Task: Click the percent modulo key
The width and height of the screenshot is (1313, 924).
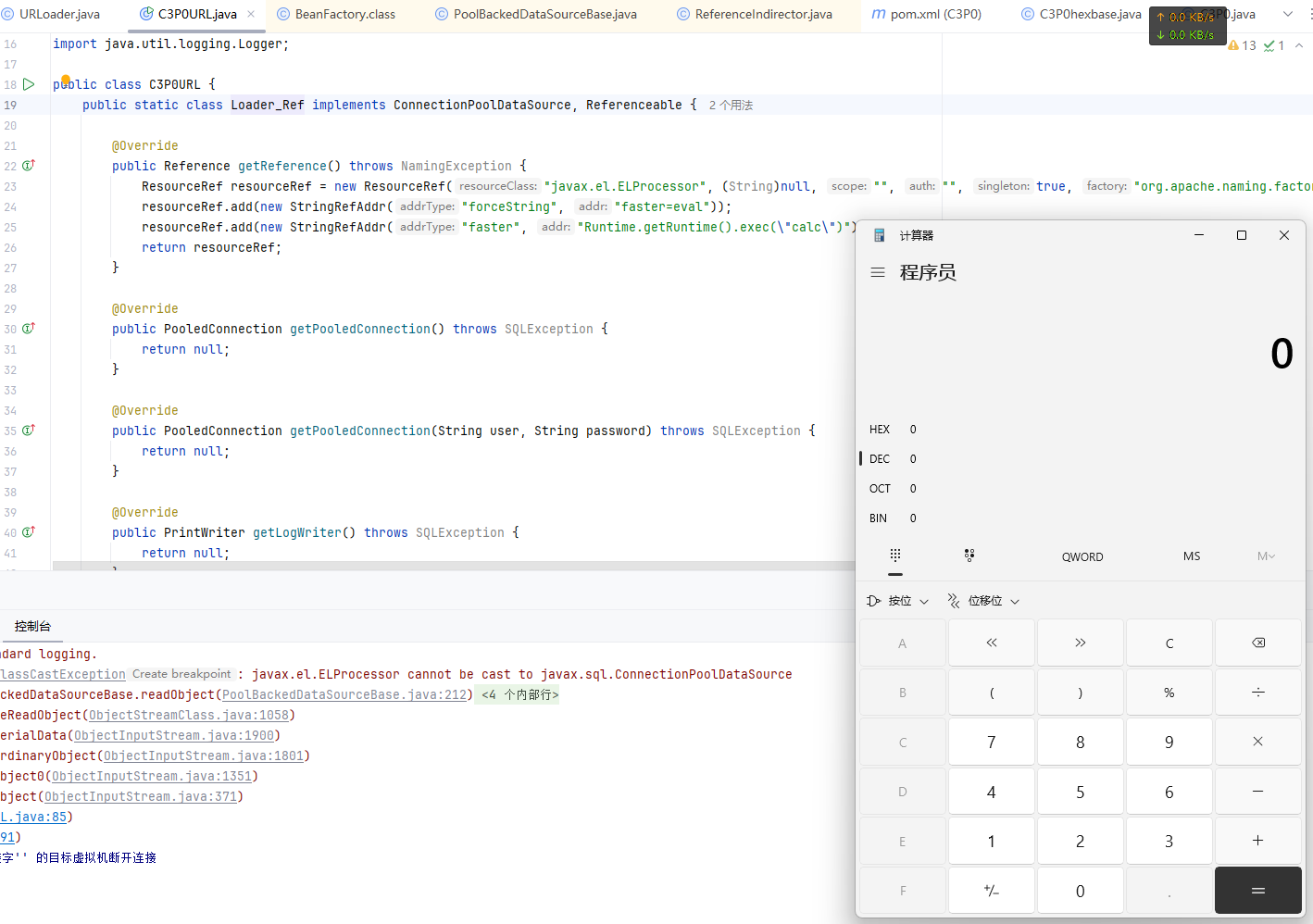Action: point(1169,693)
